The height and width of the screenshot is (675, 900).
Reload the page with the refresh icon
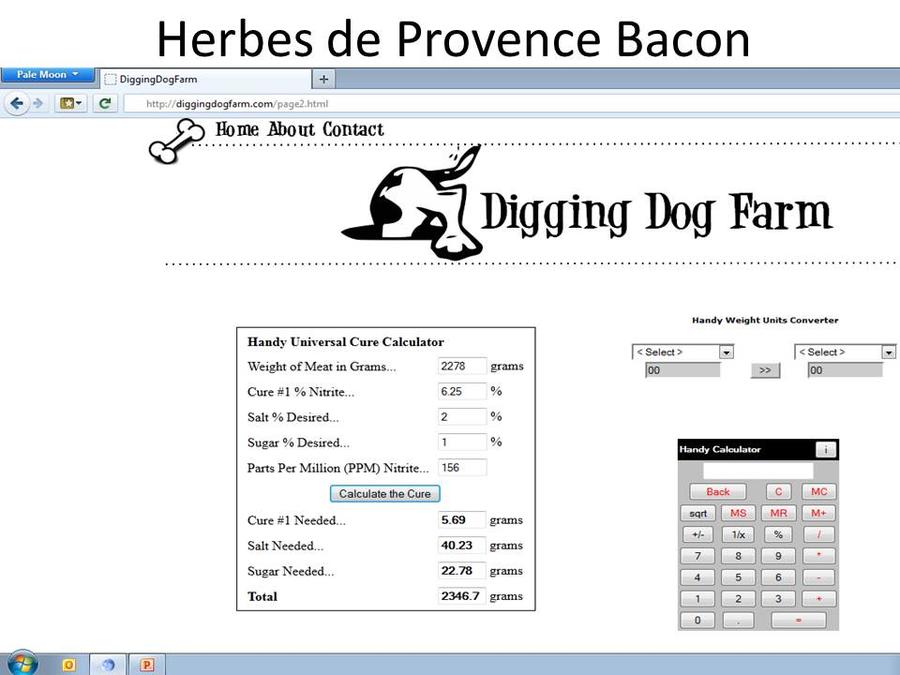coord(104,103)
